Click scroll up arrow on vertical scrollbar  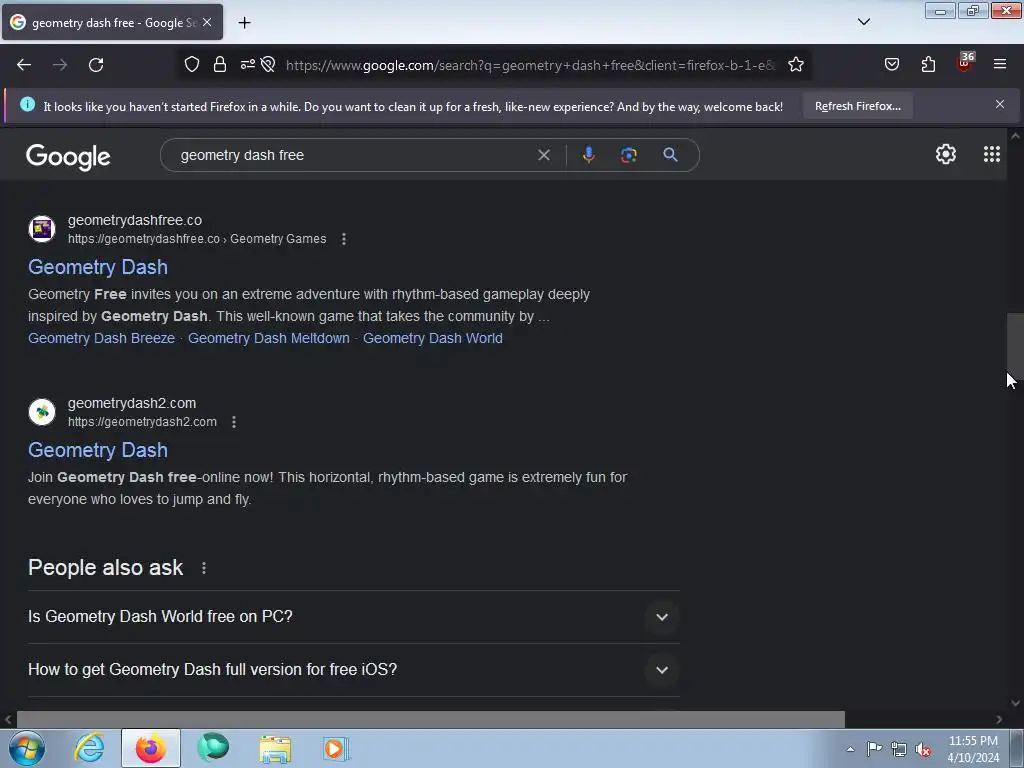tap(1015, 136)
